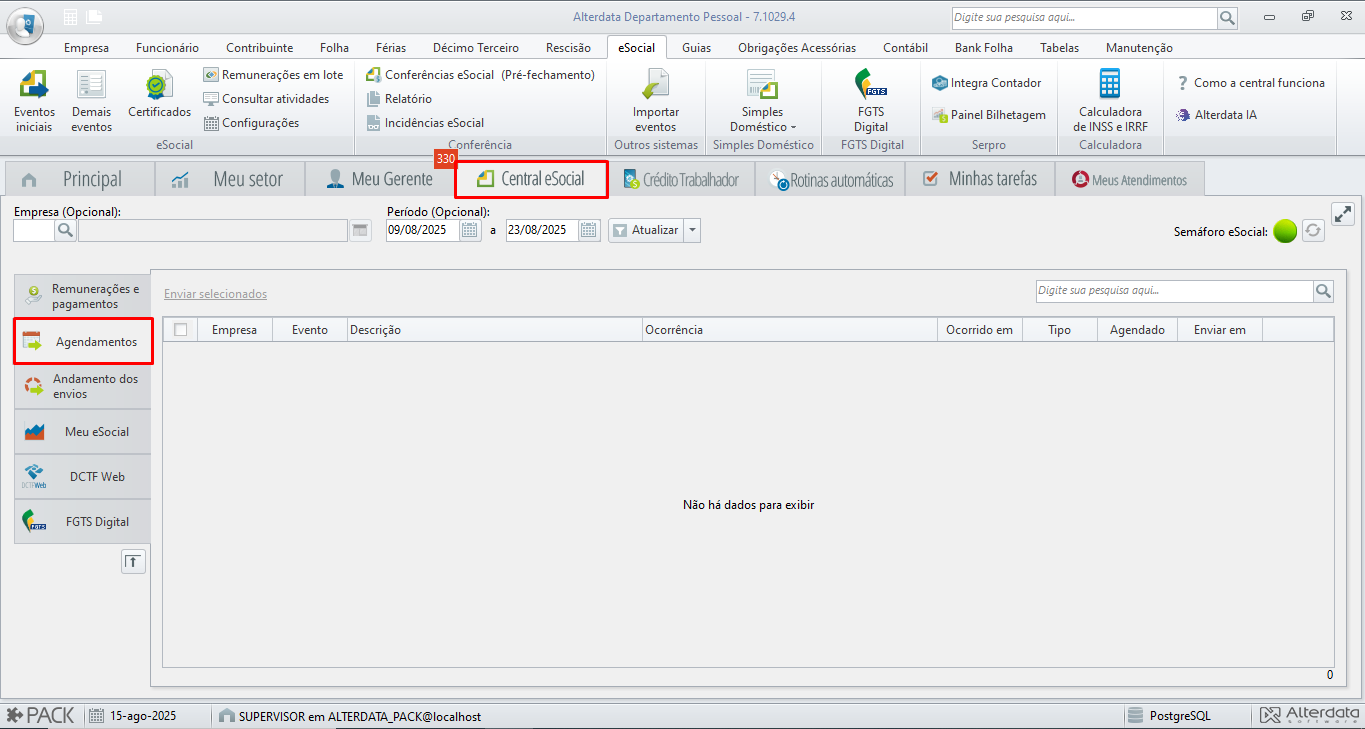Viewport: 1365px width, 729px height.
Task: Open the Meus Atendimentos tab
Action: click(1130, 180)
